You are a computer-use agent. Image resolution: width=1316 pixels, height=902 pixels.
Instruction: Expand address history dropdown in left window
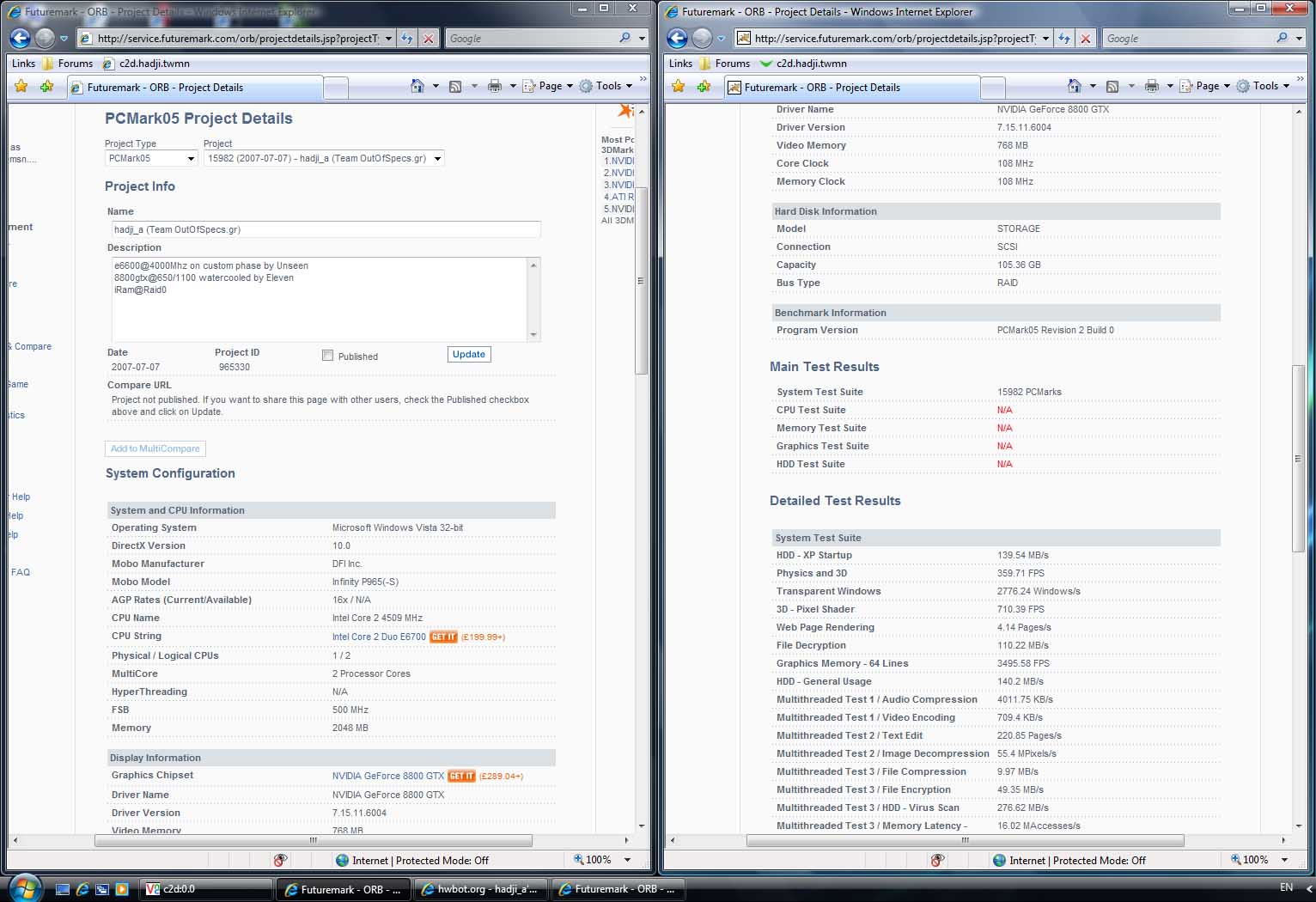(x=388, y=38)
